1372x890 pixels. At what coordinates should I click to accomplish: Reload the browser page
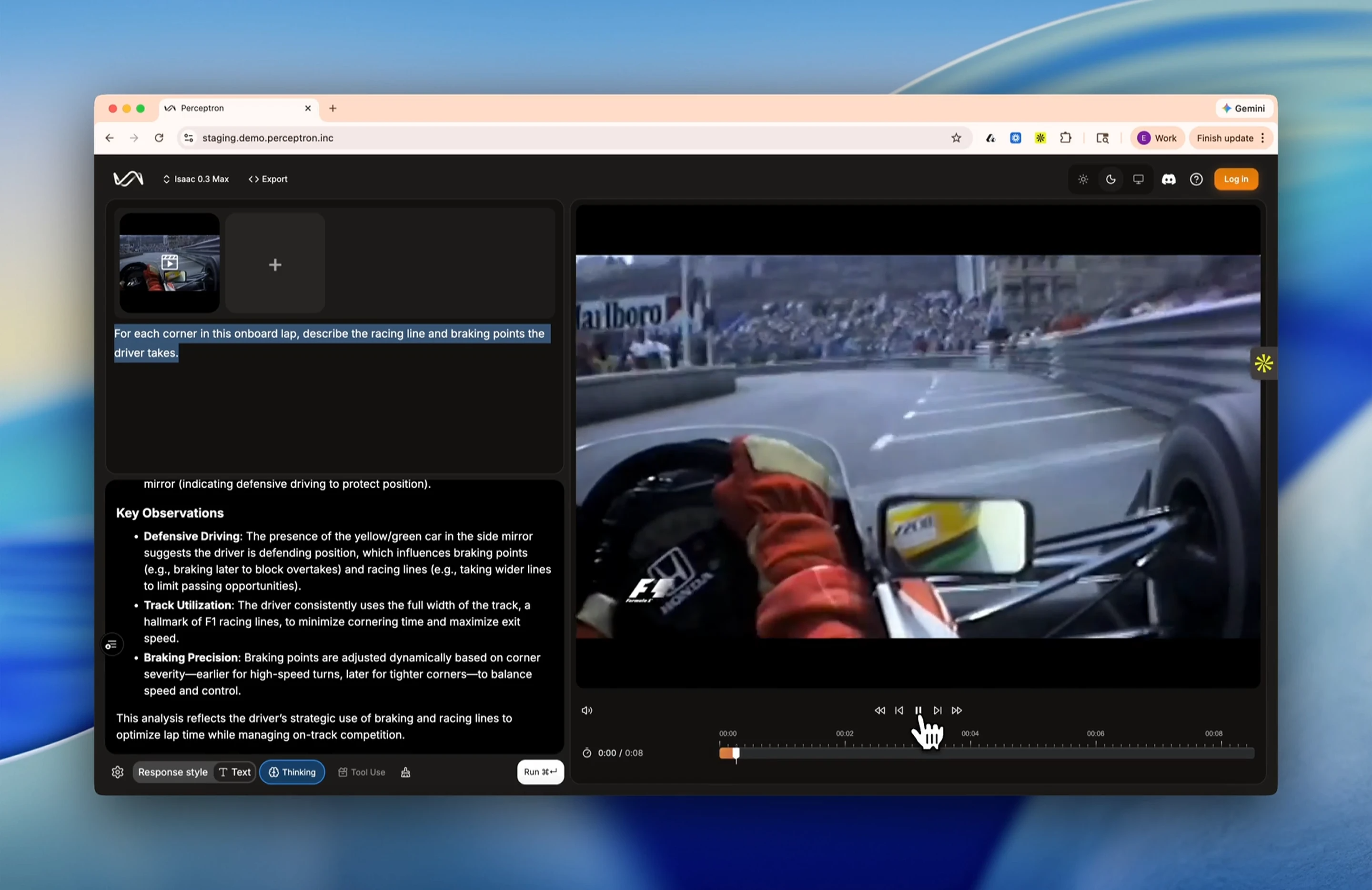[x=159, y=138]
